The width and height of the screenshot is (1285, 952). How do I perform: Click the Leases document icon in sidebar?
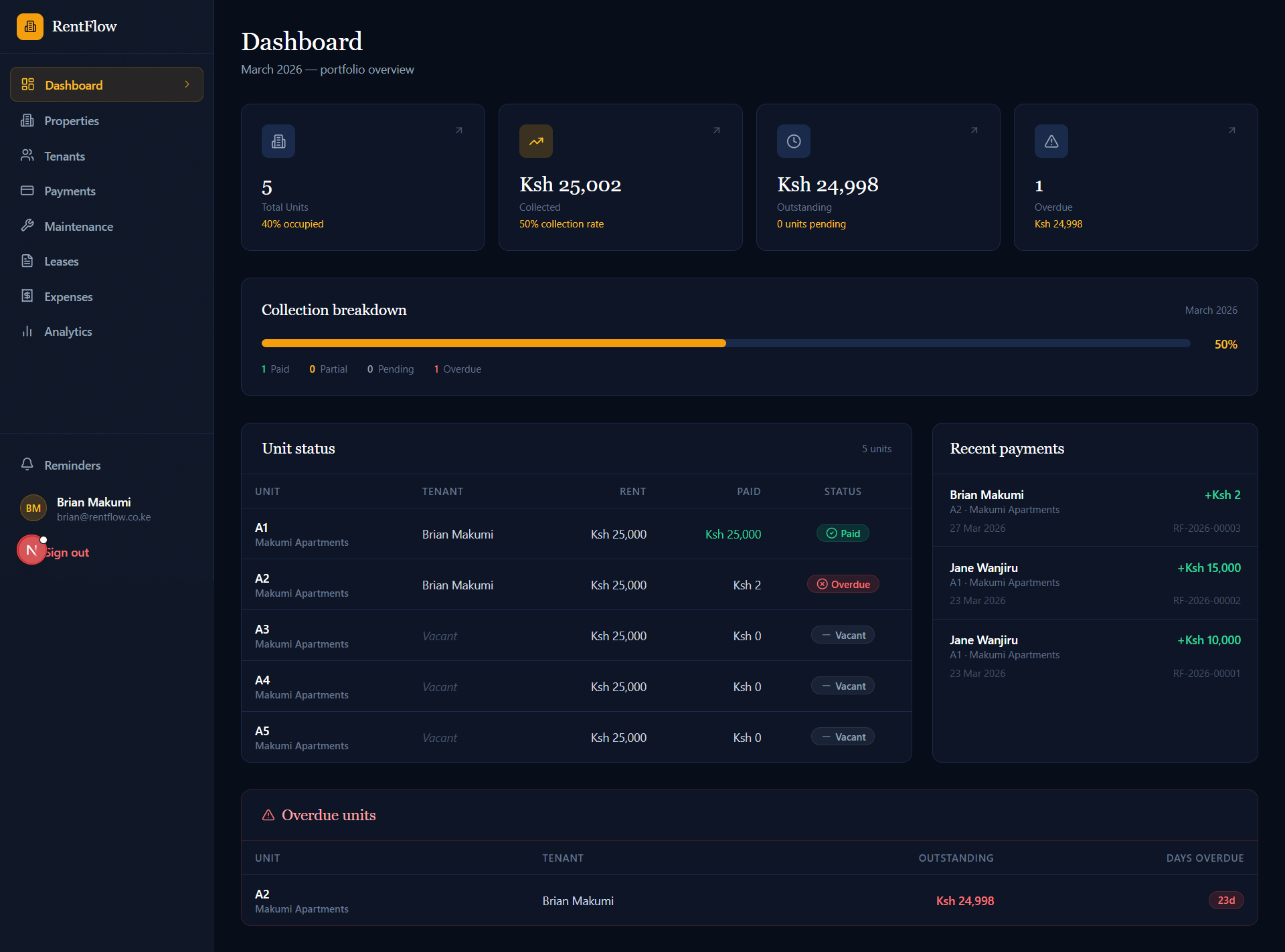click(27, 261)
